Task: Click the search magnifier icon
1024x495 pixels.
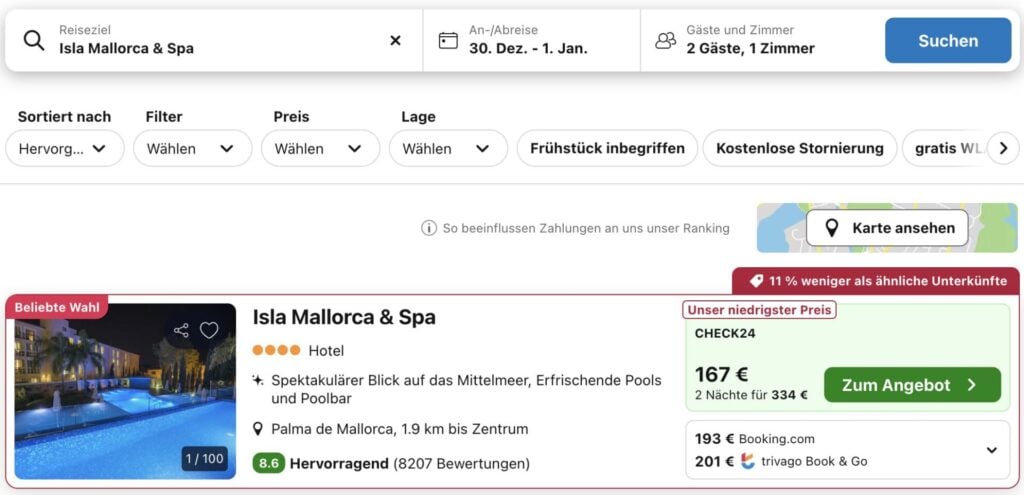Action: coord(34,40)
